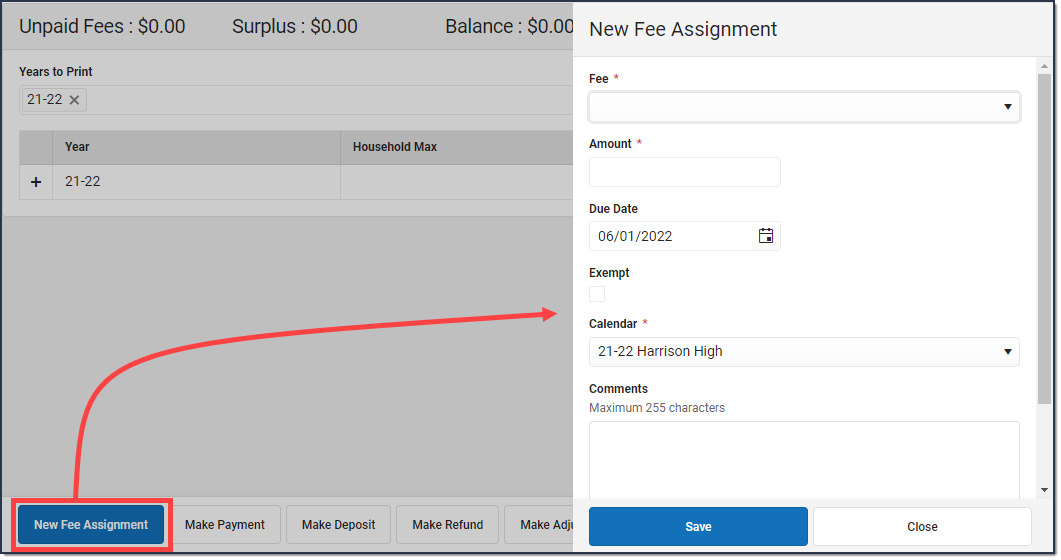Image resolution: width=1061 pixels, height=560 pixels.
Task: Open the Calendar dropdown showing 21-22 Harrison High
Action: click(x=804, y=352)
